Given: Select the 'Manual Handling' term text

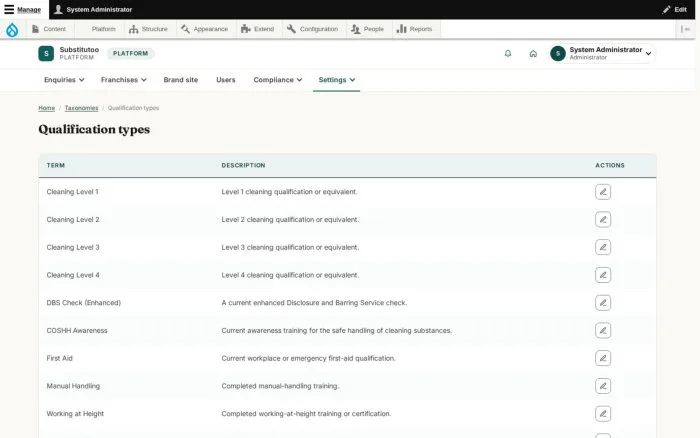Looking at the screenshot, I should tap(73, 386).
